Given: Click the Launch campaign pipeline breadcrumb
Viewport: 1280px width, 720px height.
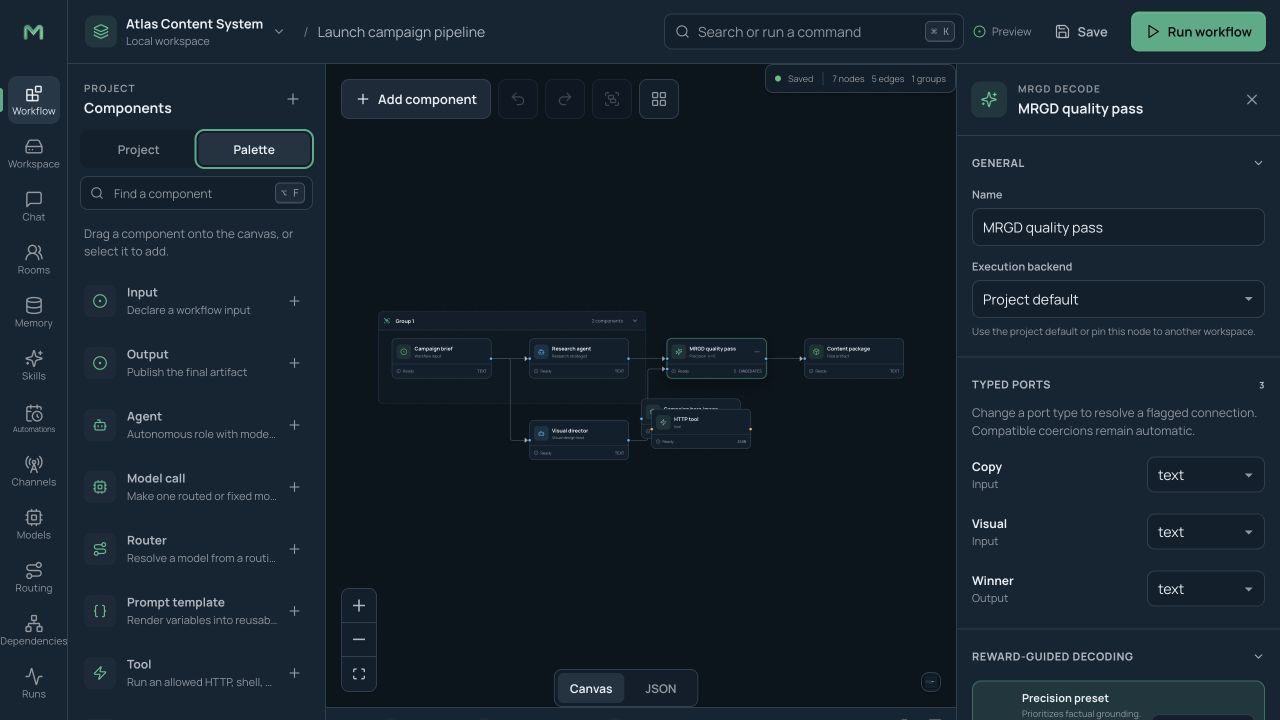Looking at the screenshot, I should pos(401,32).
